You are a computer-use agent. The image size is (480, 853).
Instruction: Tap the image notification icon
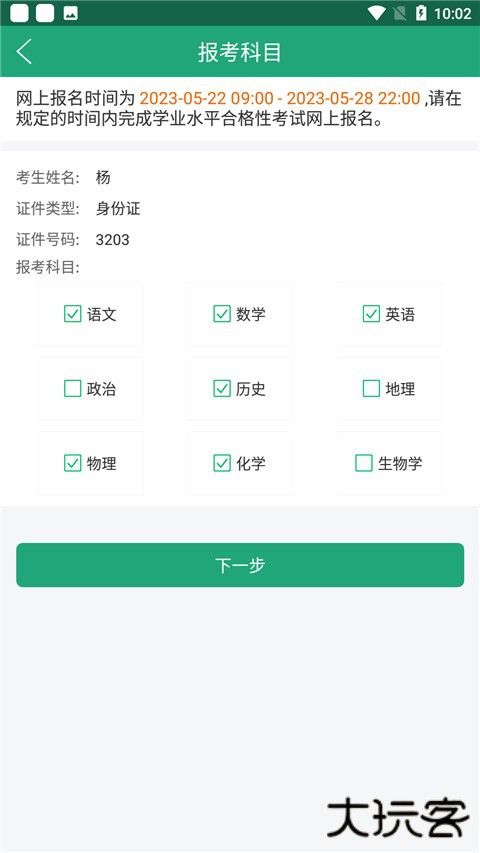click(70, 14)
